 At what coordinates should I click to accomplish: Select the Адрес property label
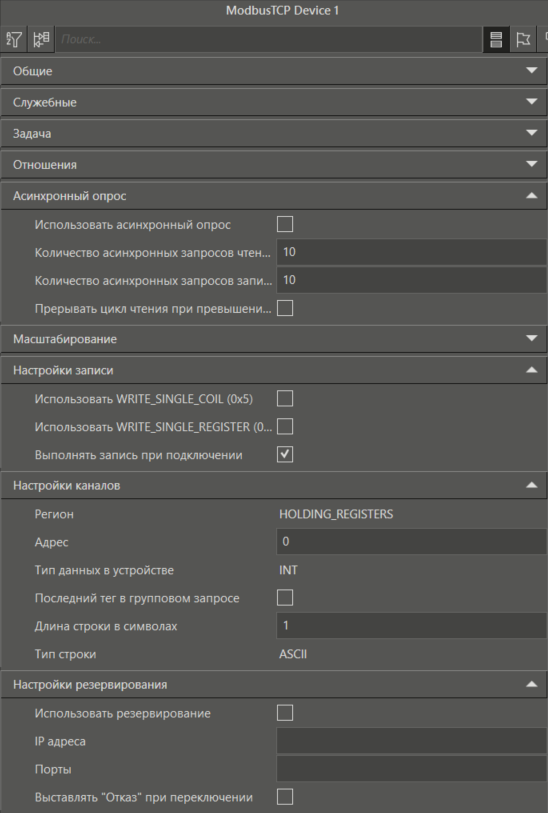point(51,542)
